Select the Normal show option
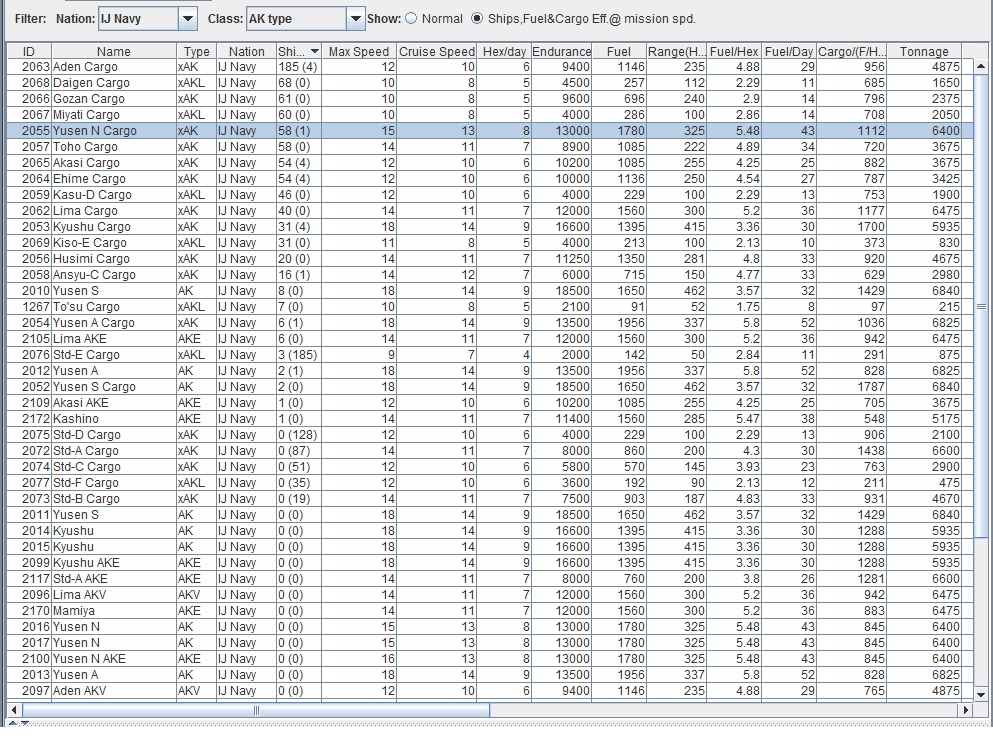The width and height of the screenshot is (993, 756). coord(412,19)
